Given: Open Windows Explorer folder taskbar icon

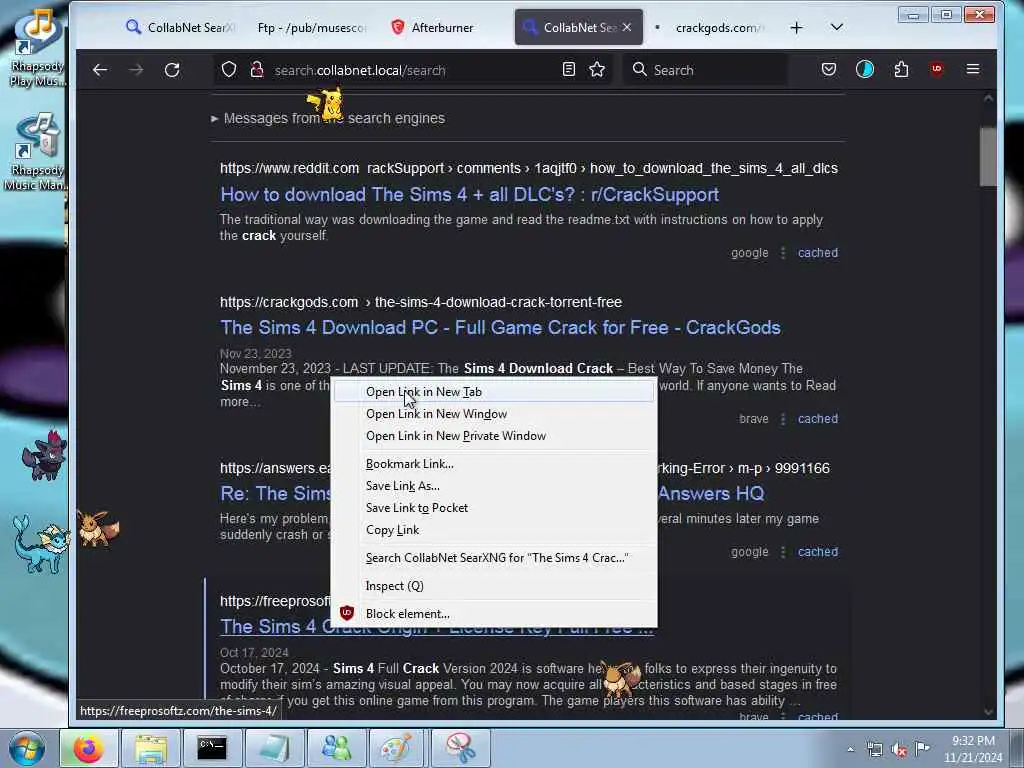Looking at the screenshot, I should [x=151, y=748].
